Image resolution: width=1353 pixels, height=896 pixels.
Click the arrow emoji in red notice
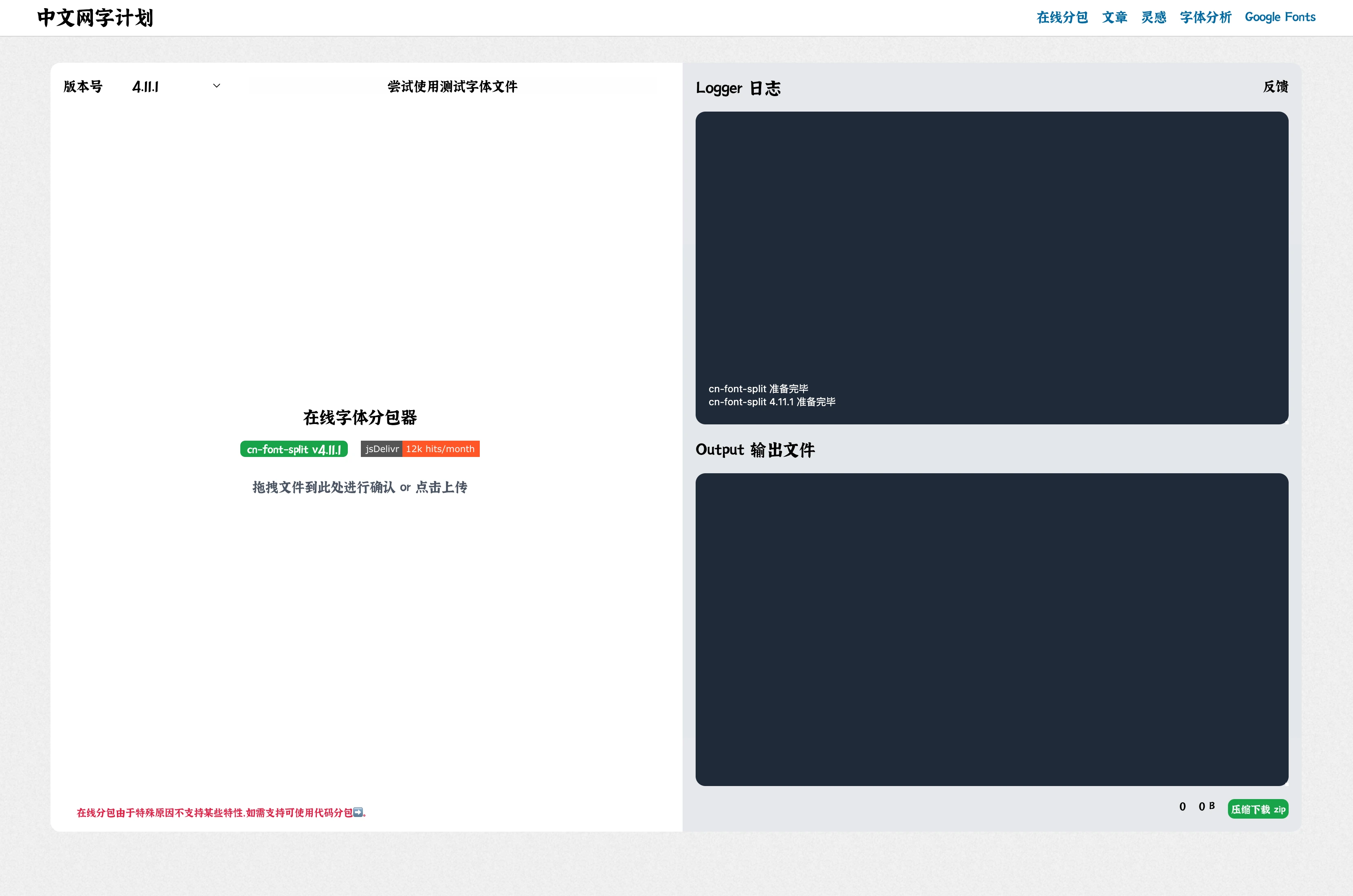pyautogui.click(x=358, y=811)
